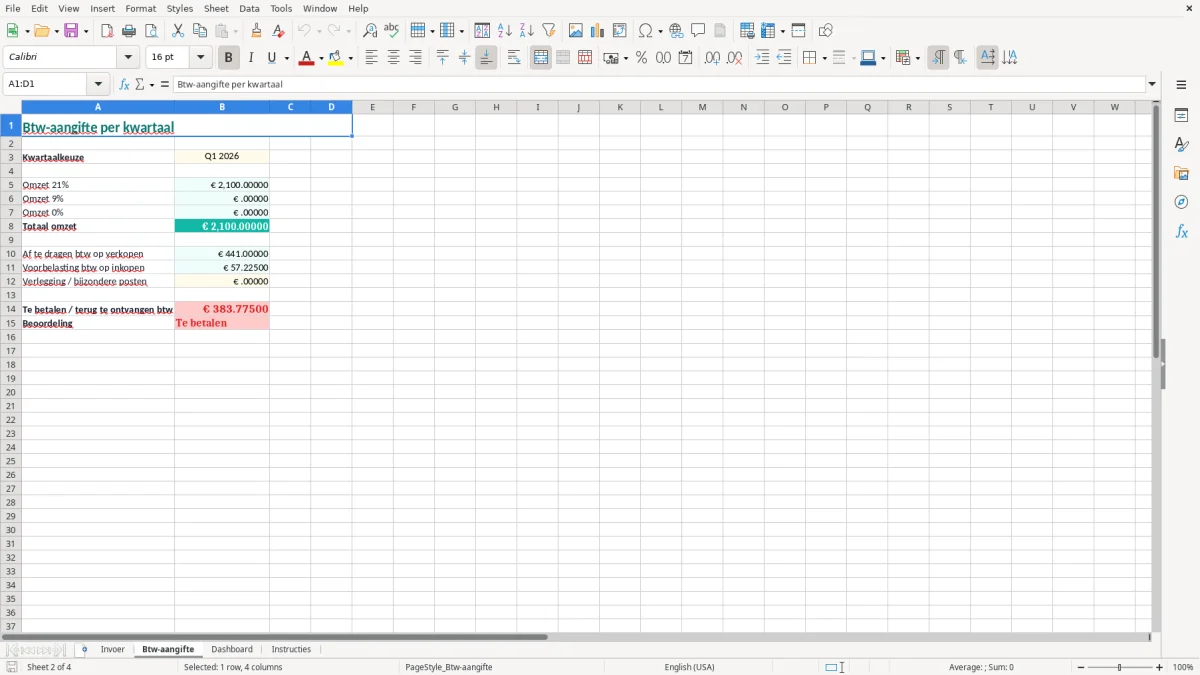
Task: Click the AutoFilter funnel icon
Action: coord(549,31)
